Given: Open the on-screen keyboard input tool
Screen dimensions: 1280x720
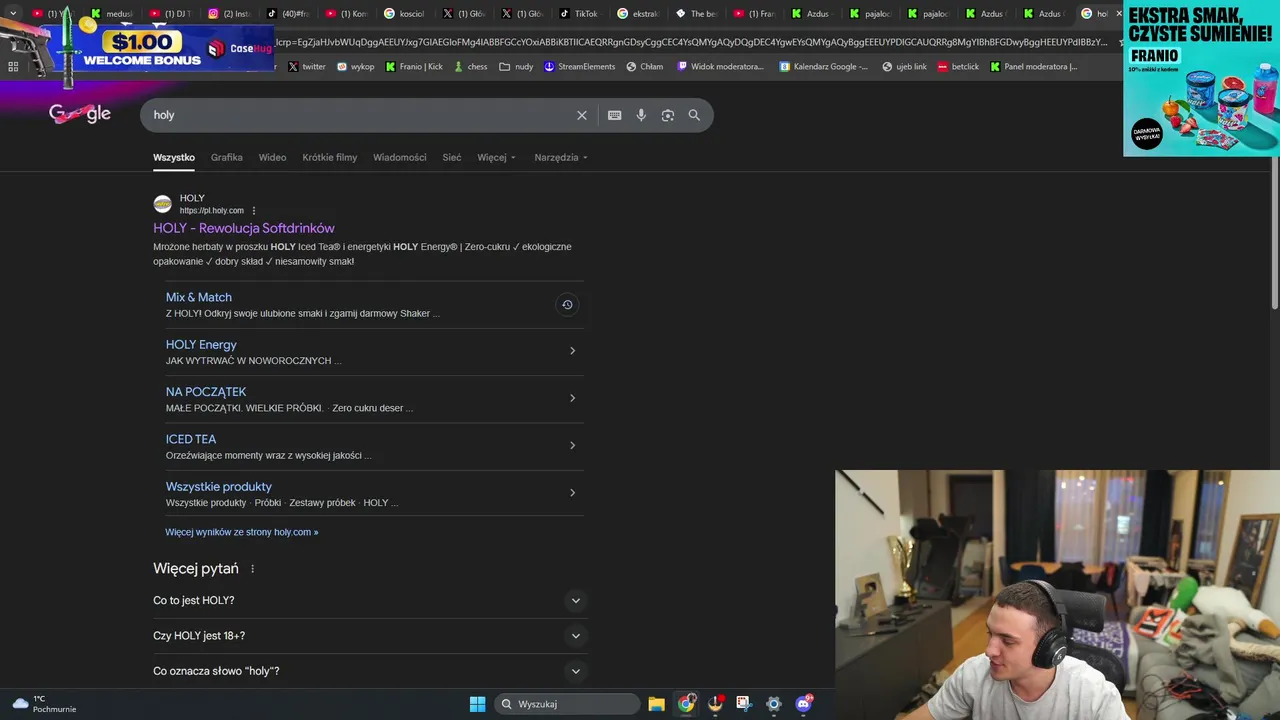Looking at the screenshot, I should (x=615, y=115).
